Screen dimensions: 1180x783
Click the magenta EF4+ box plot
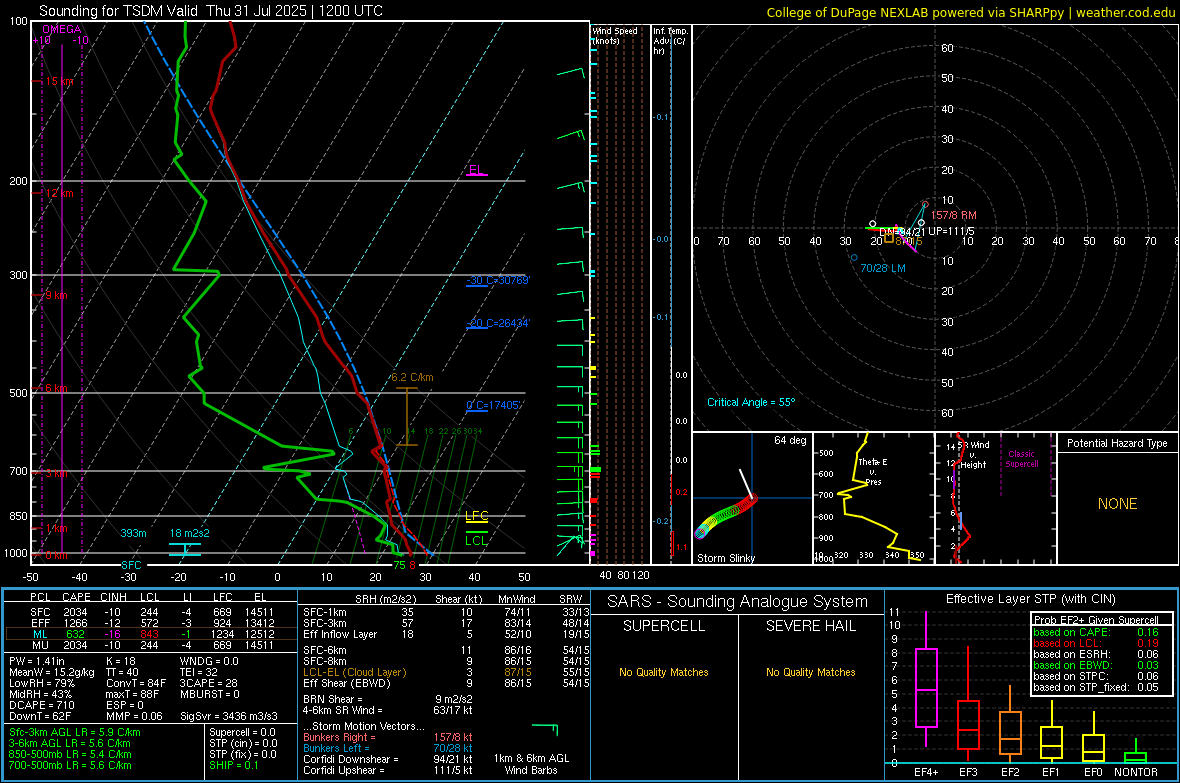[x=926, y=687]
